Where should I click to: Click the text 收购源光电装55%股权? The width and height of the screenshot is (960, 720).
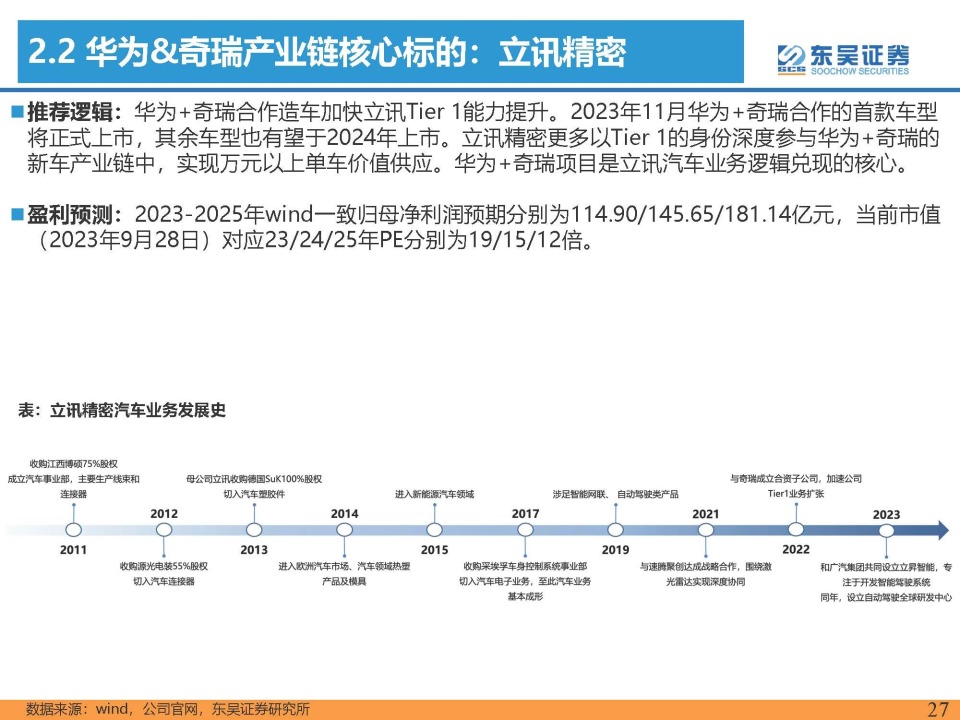pyautogui.click(x=164, y=566)
